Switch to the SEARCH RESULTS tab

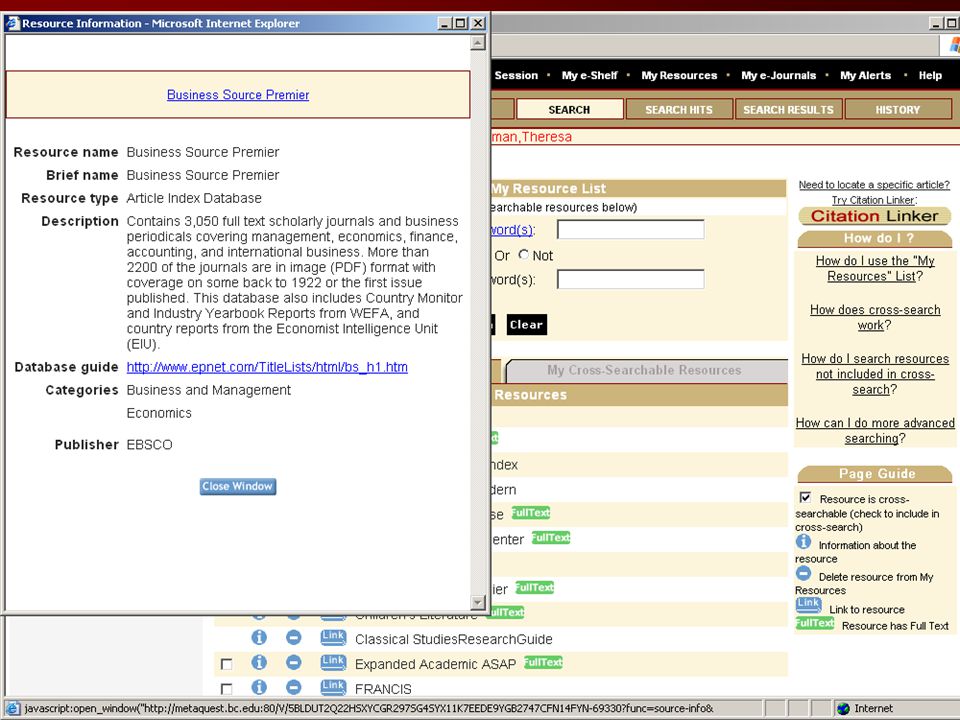pyautogui.click(x=789, y=110)
